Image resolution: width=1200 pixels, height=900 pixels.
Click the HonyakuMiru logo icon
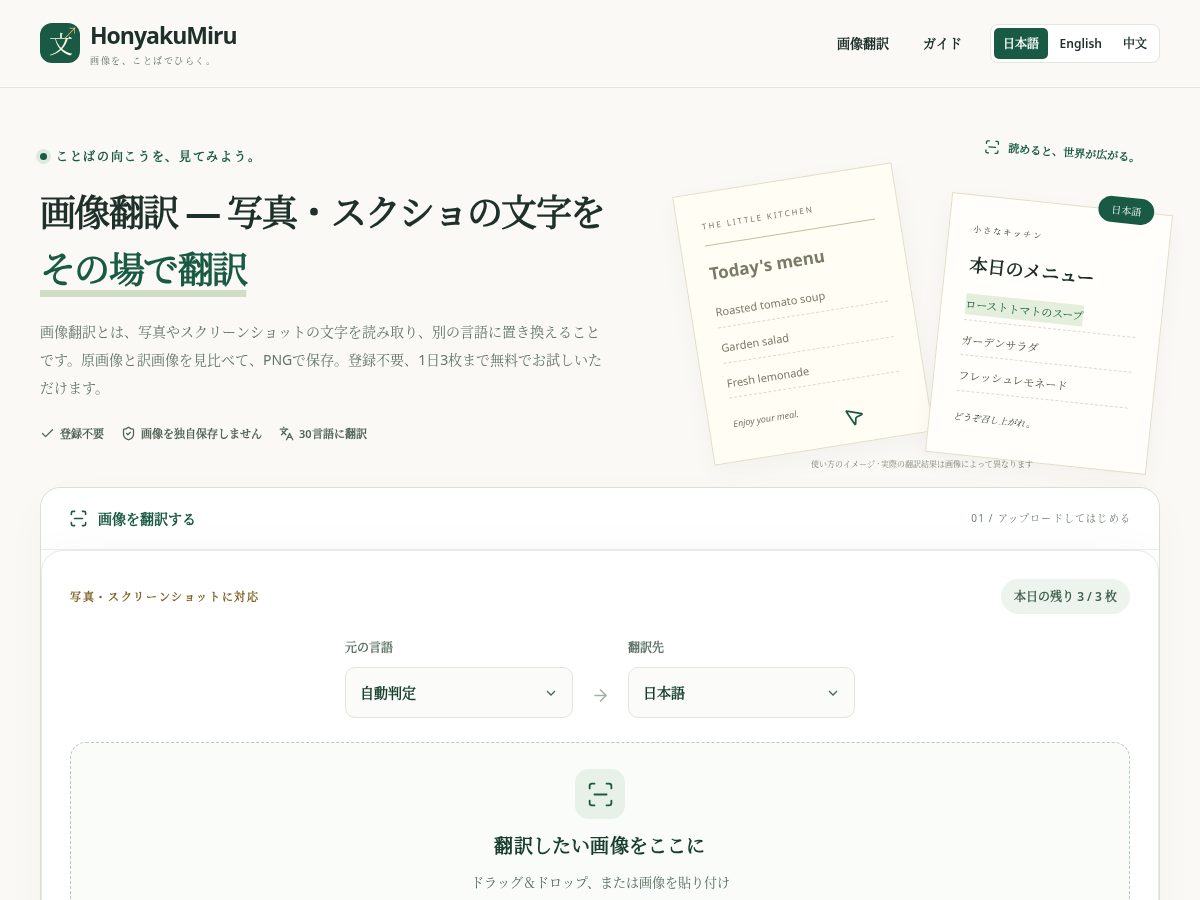point(60,43)
